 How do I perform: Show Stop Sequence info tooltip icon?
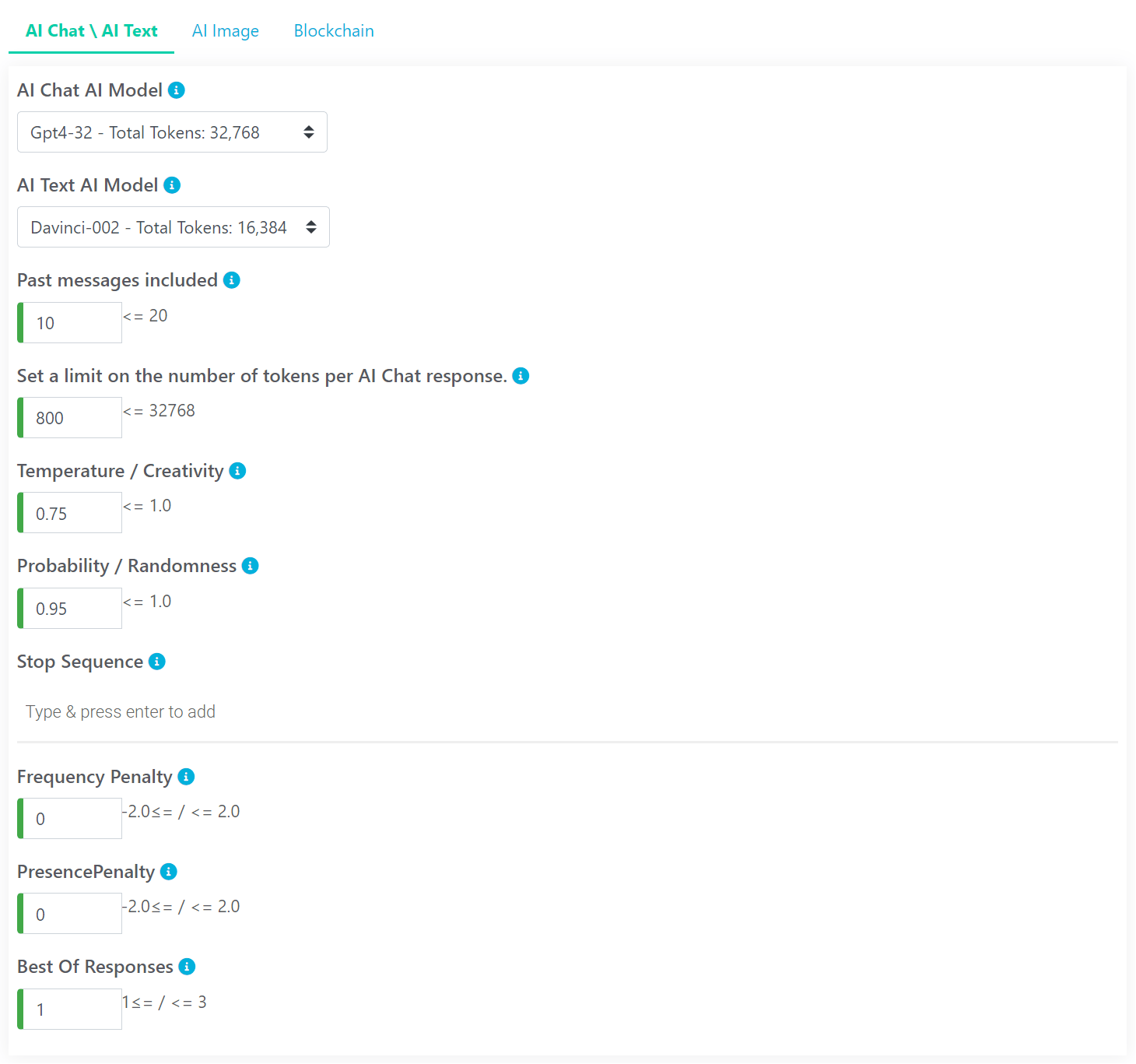pyautogui.click(x=156, y=662)
